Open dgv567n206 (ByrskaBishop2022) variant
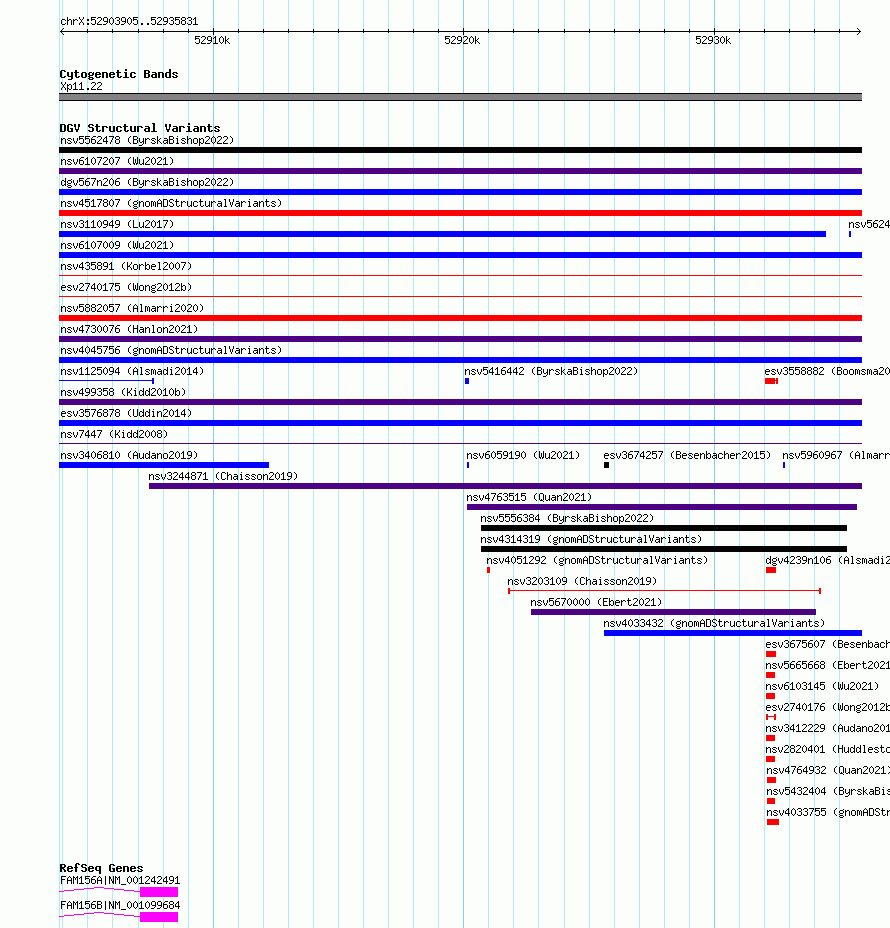 (x=147, y=182)
